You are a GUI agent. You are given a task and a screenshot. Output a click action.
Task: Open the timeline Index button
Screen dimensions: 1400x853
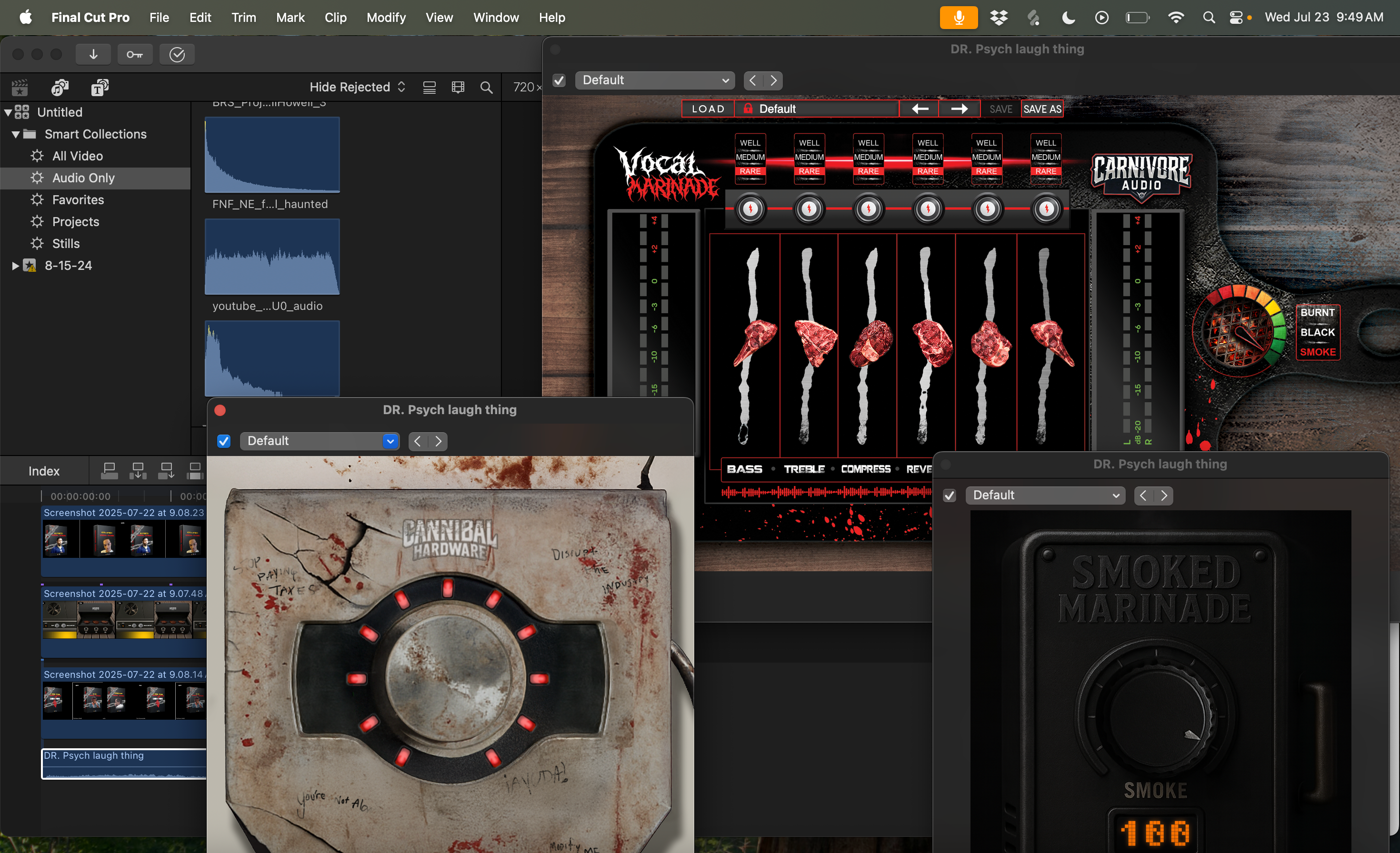[x=44, y=471]
